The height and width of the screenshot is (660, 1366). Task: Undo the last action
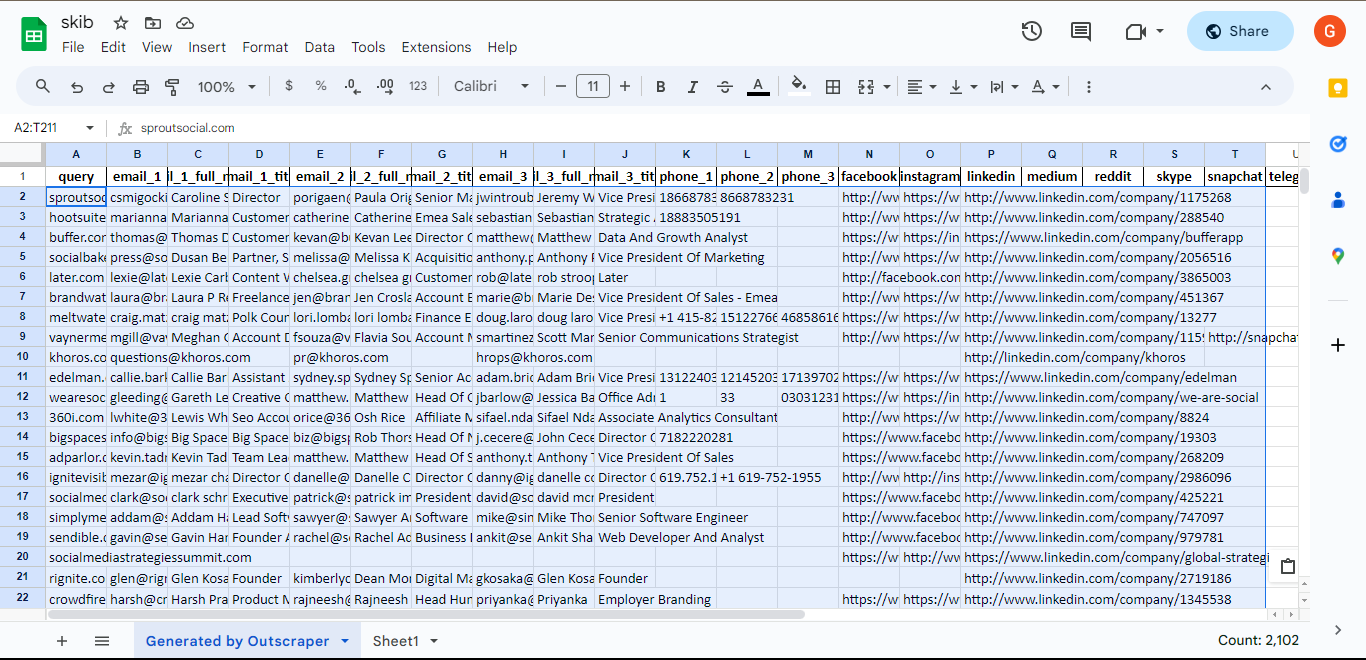click(77, 87)
